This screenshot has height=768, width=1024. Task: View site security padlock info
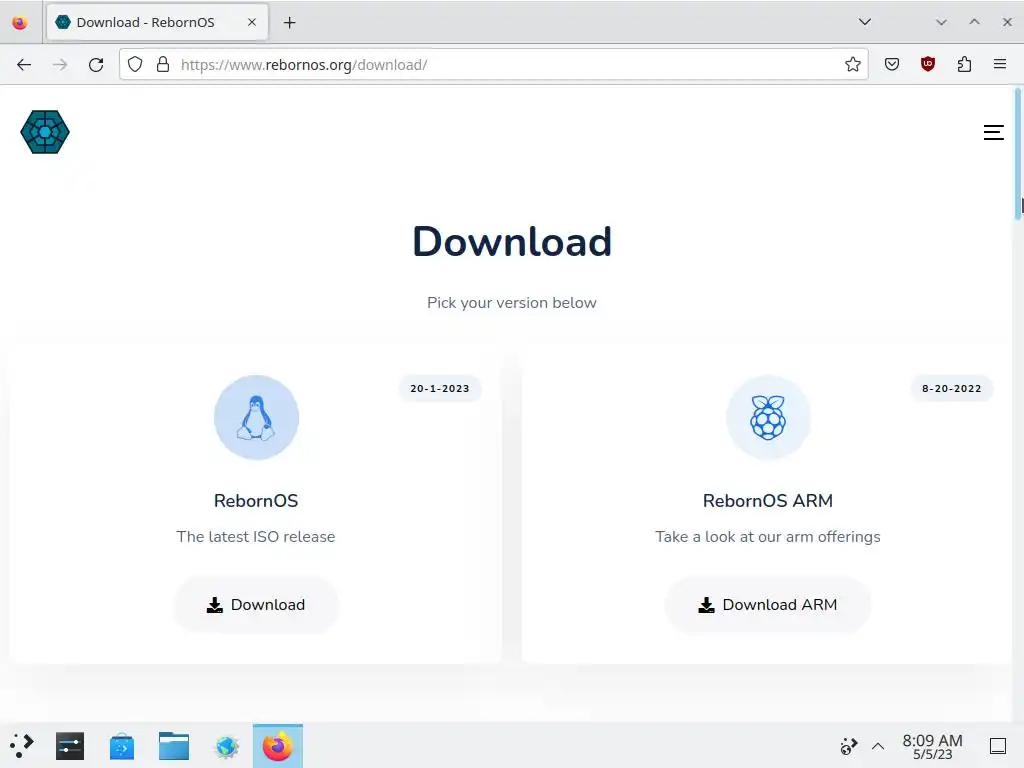pyautogui.click(x=163, y=65)
